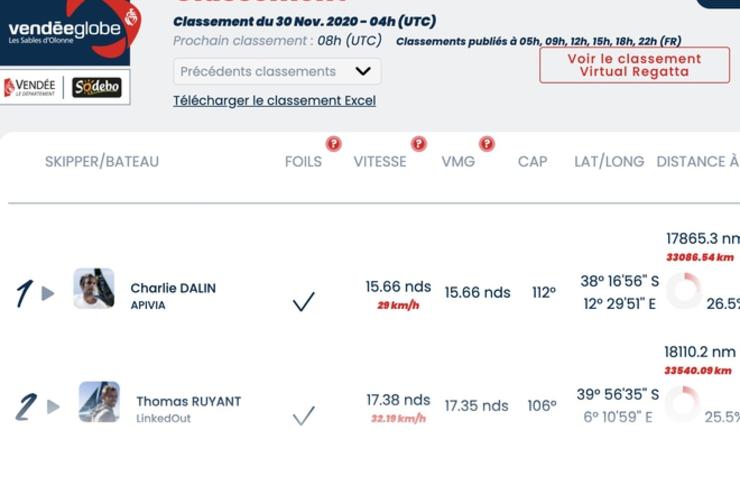Click the Vendée Globe logo

pos(66,32)
